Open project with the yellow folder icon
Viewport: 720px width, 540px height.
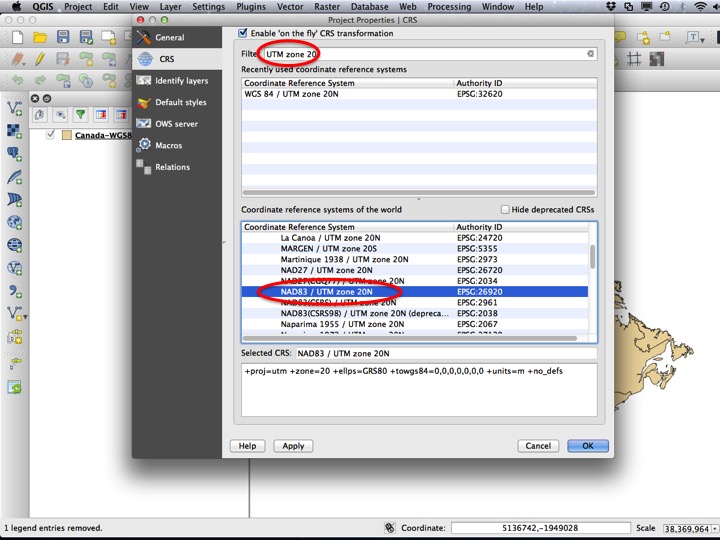point(40,37)
